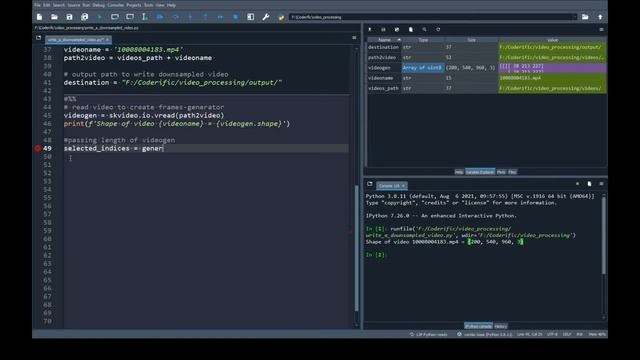Screen dimensions: 640x360
Task: Sort variables by the Type column header
Action: tap(423, 40)
